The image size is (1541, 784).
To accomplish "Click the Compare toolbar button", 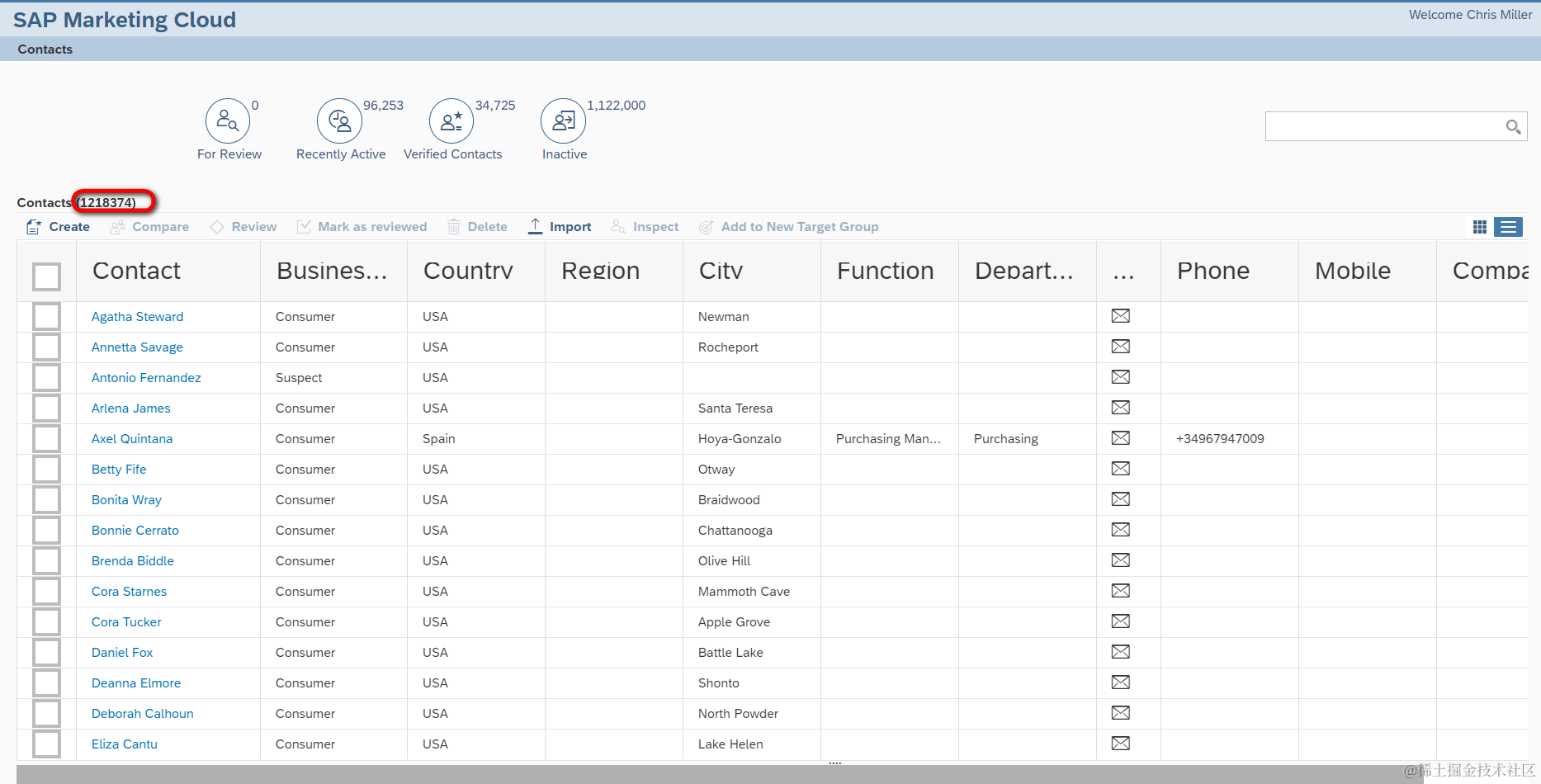I will tap(149, 227).
